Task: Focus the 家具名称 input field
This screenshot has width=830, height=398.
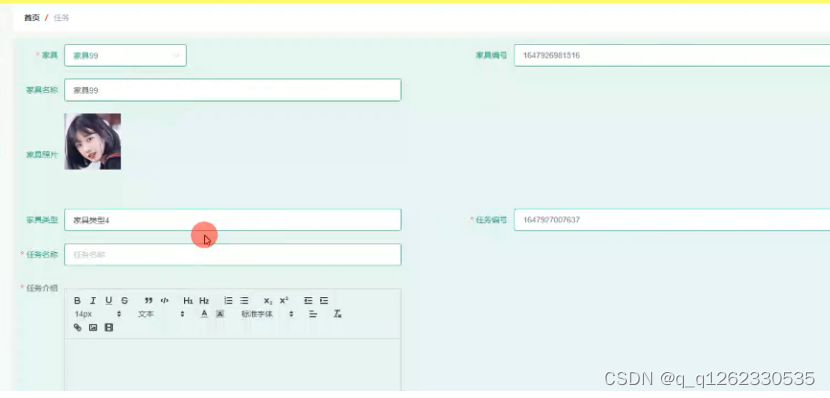Action: click(233, 90)
